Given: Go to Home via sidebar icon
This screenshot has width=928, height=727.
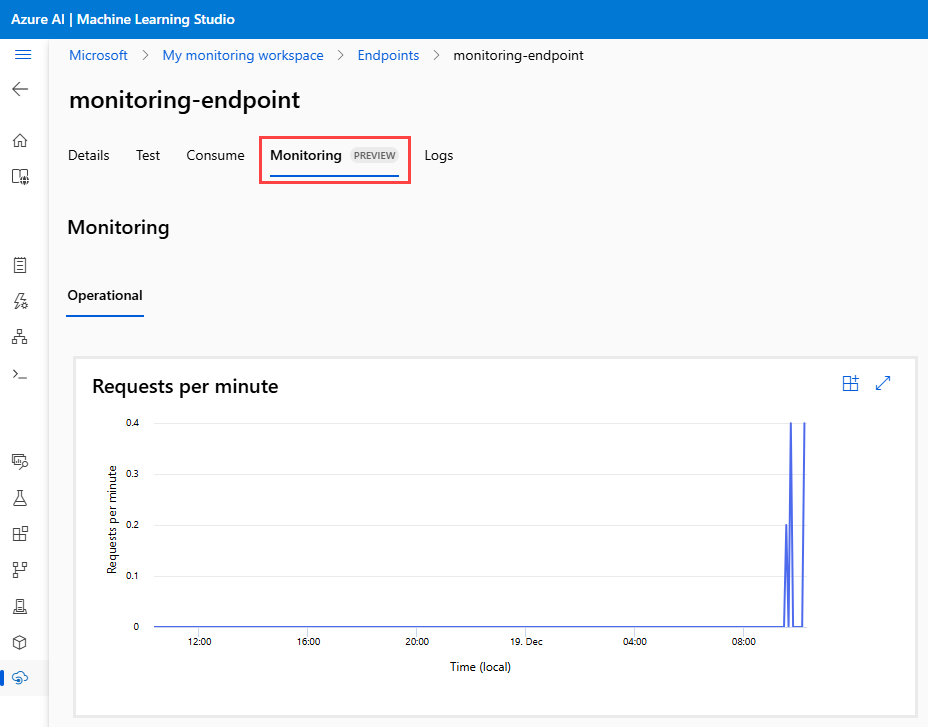Looking at the screenshot, I should click(x=20, y=140).
